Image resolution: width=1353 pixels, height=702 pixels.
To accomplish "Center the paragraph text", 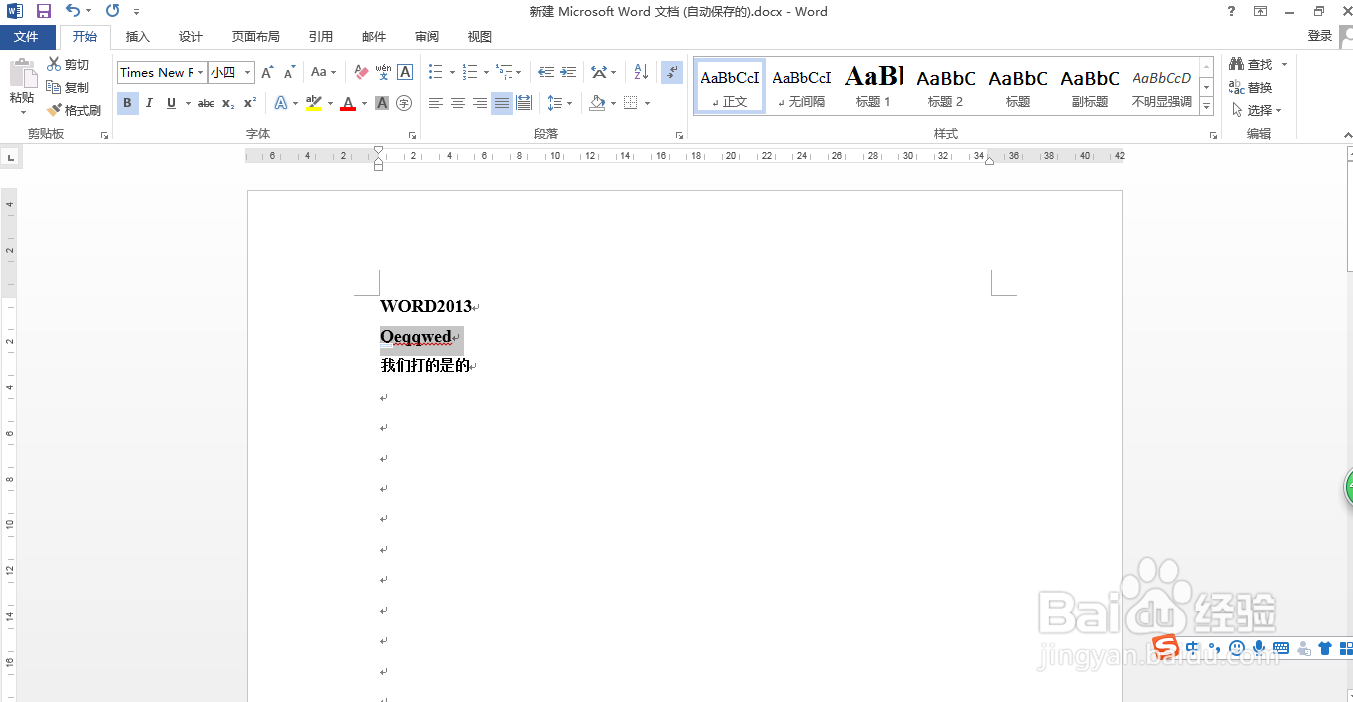I will point(458,103).
